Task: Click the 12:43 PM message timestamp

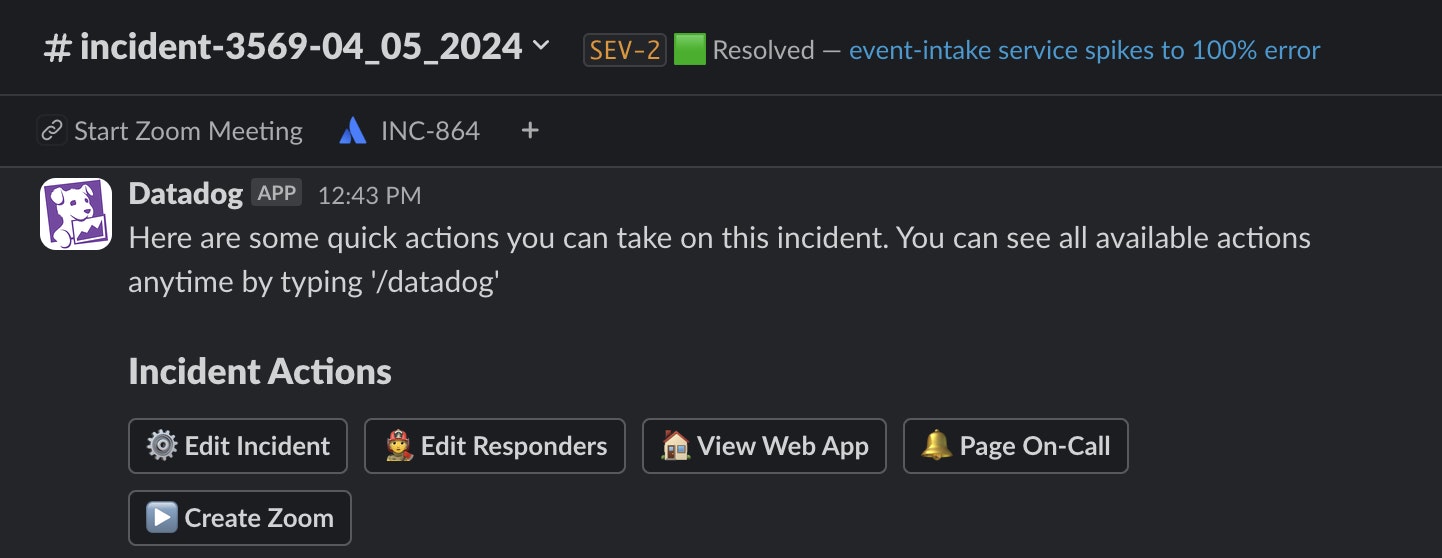Action: pyautogui.click(x=369, y=196)
